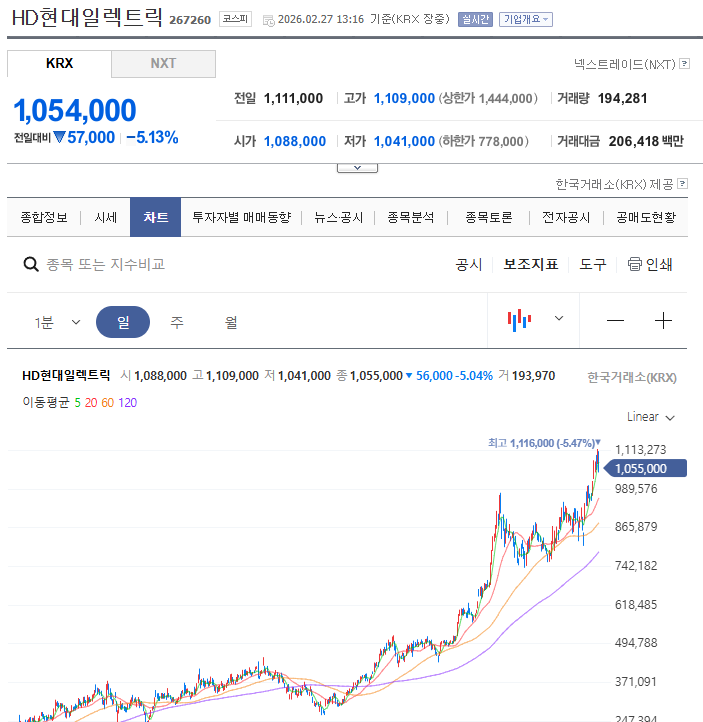Open the 시세 tab
This screenshot has width=703, height=722.
tap(105, 217)
